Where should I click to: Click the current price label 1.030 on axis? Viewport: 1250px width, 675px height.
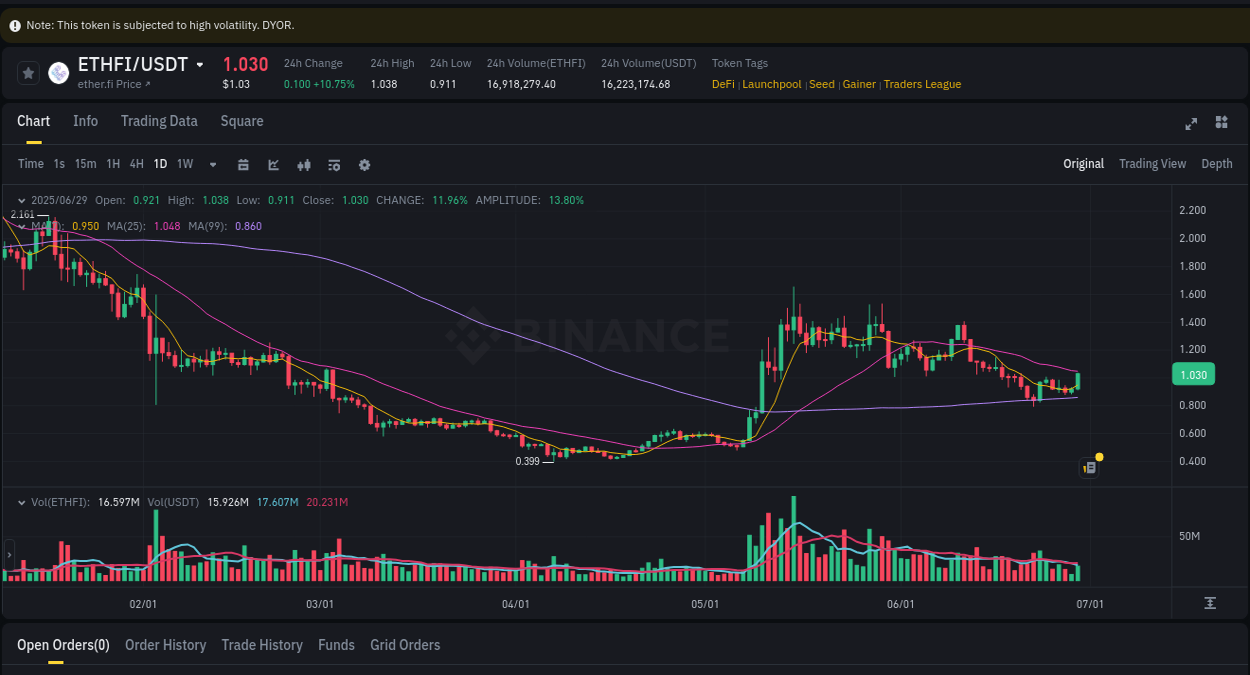coord(1193,375)
